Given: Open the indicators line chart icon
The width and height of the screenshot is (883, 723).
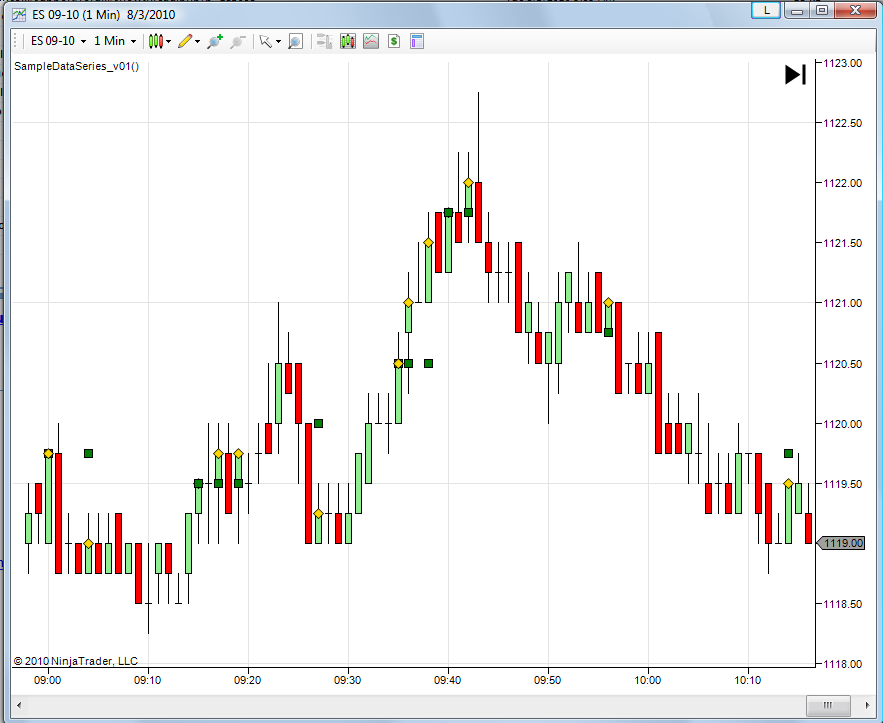Looking at the screenshot, I should [371, 41].
